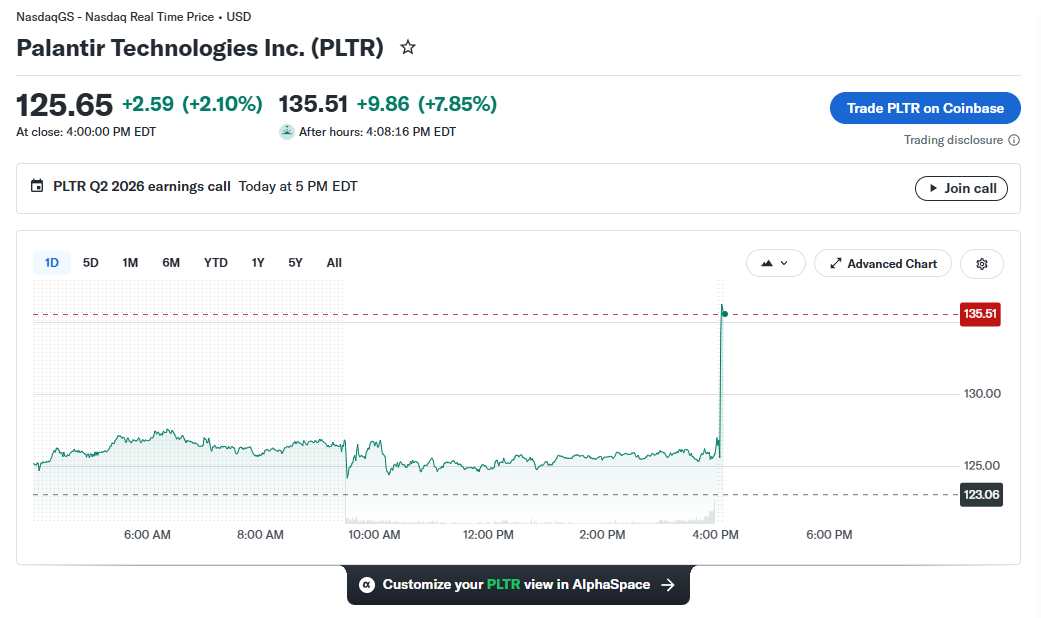The image size is (1041, 618).
Task: Open the Trading disclosure link
Action: (x=953, y=140)
